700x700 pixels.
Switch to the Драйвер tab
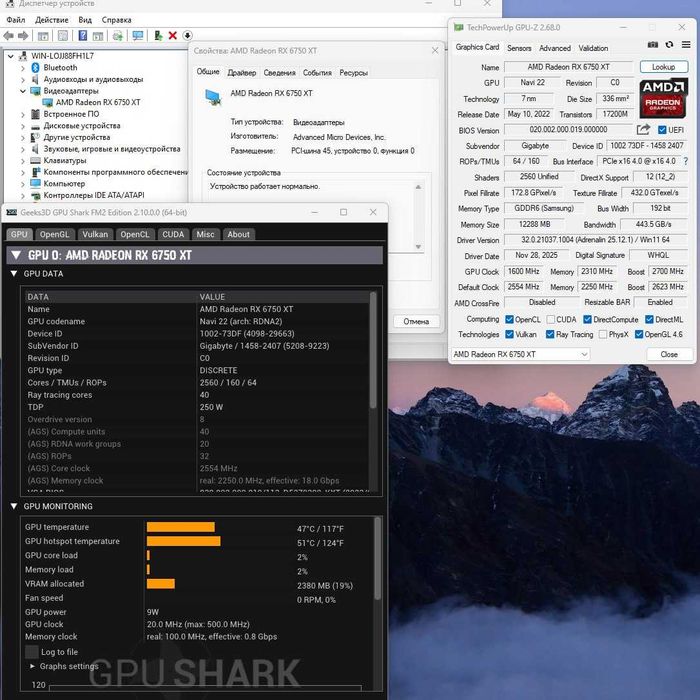pos(242,73)
